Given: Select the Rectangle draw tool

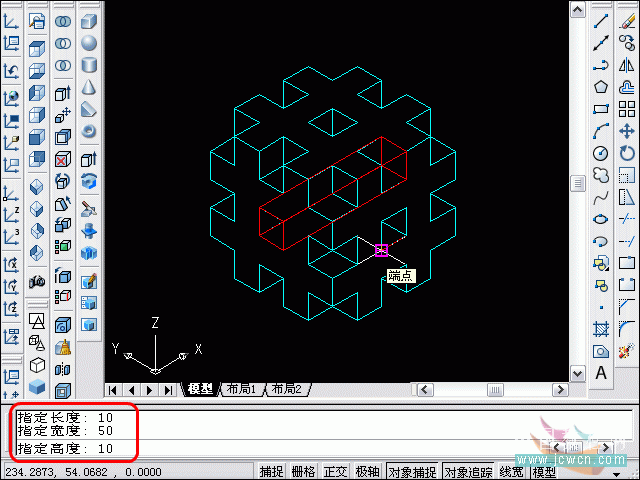Looking at the screenshot, I should point(601,109).
